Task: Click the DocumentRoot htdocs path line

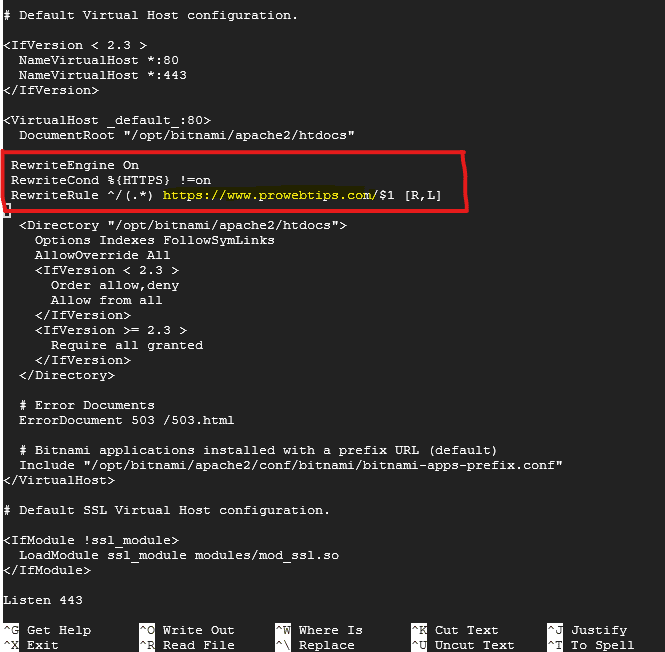Action: [x=187, y=135]
